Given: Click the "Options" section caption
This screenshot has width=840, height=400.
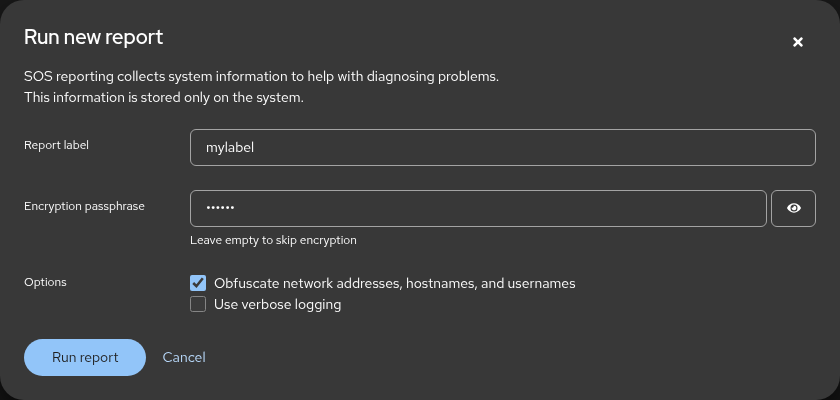Looking at the screenshot, I should tap(45, 282).
